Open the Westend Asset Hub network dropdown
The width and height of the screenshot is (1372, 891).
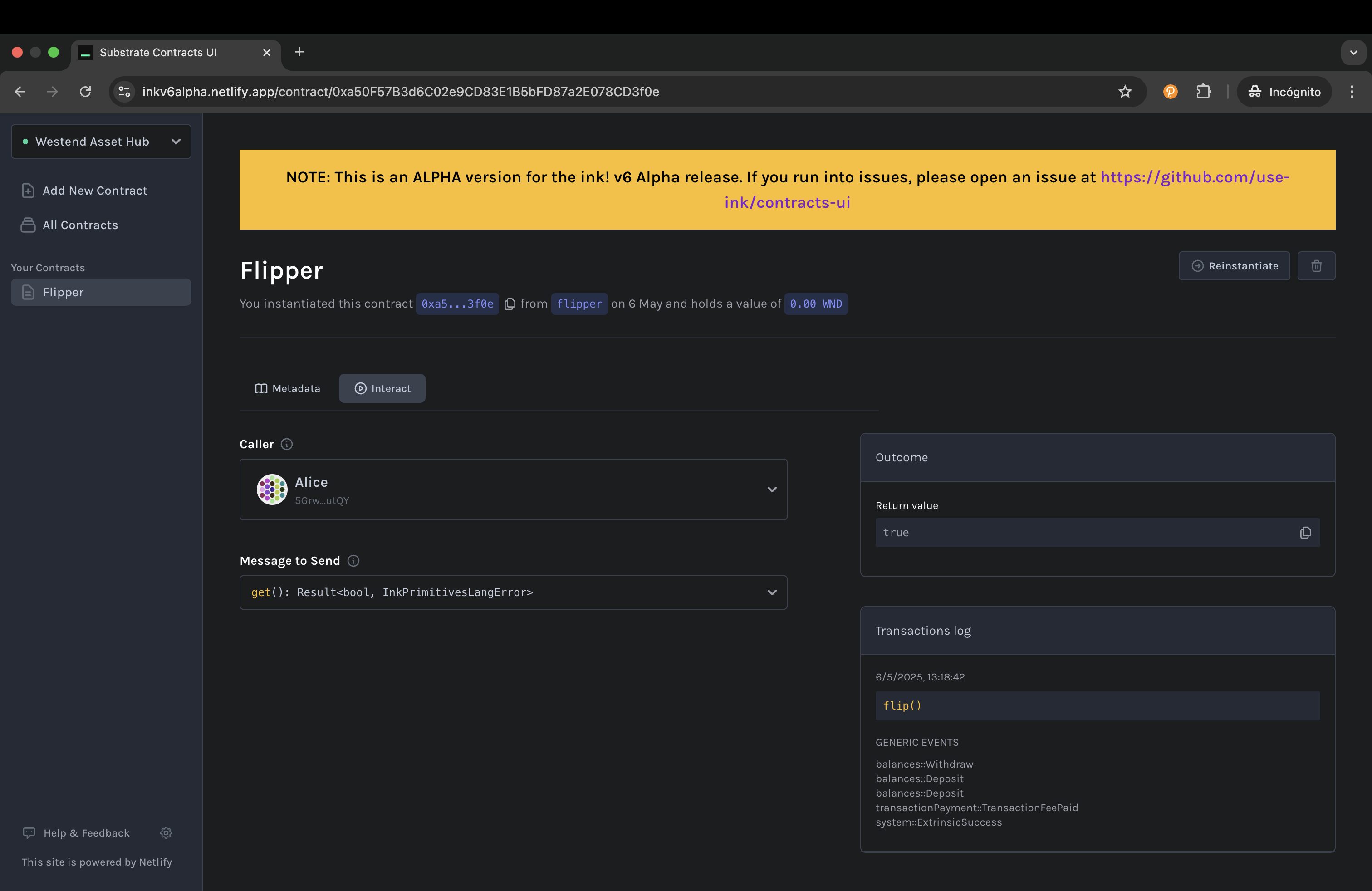[x=101, y=142]
